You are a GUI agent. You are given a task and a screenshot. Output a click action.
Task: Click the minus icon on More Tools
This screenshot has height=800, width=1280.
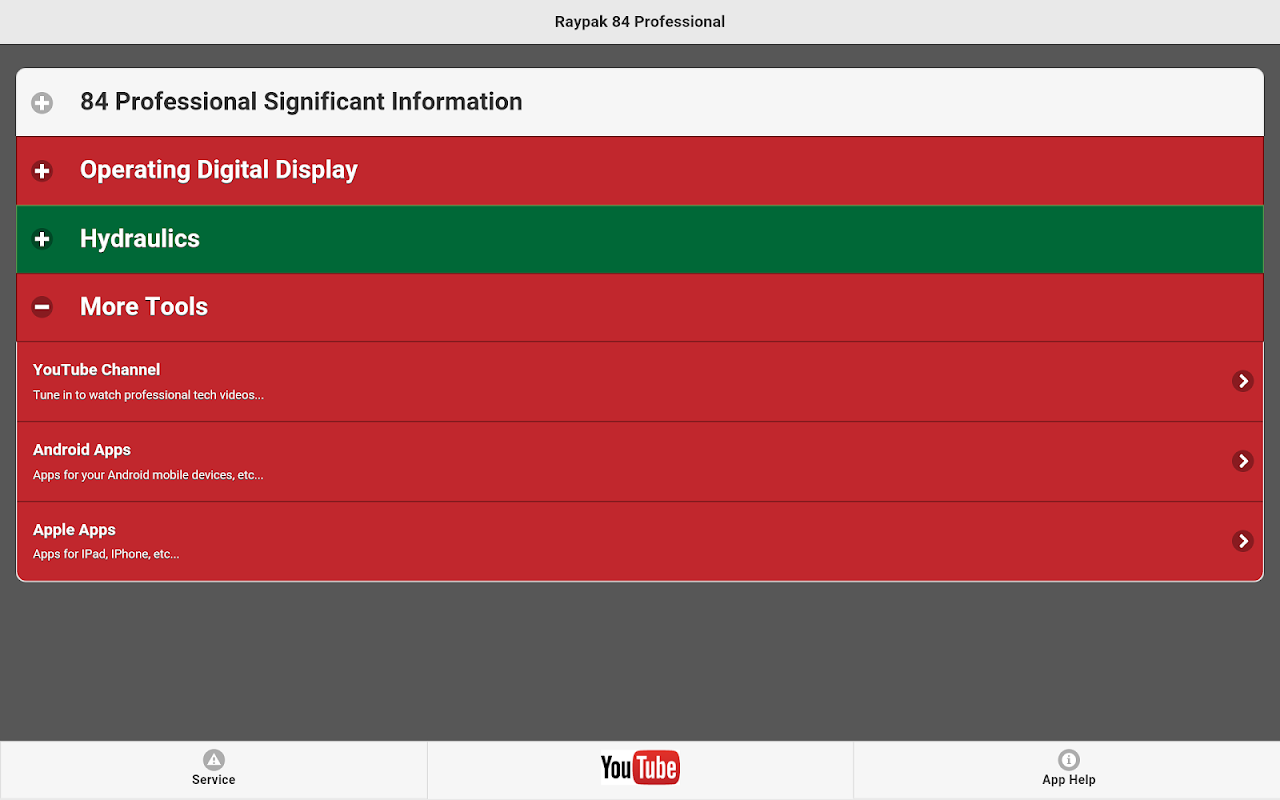pyautogui.click(x=42, y=307)
